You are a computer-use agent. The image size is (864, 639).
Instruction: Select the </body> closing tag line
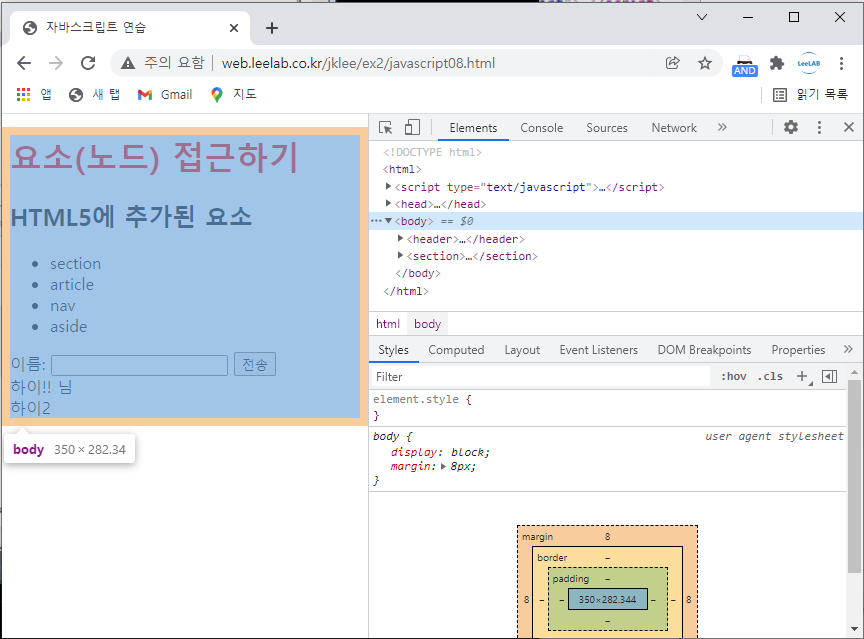tap(418, 273)
